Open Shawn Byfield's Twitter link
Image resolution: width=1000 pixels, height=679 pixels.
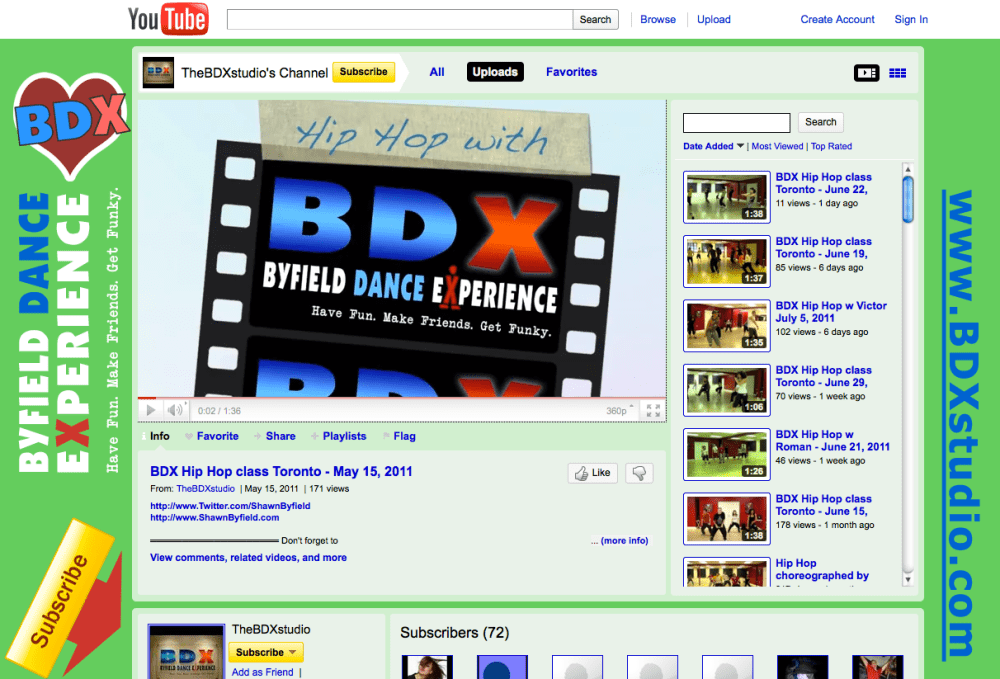(x=232, y=505)
